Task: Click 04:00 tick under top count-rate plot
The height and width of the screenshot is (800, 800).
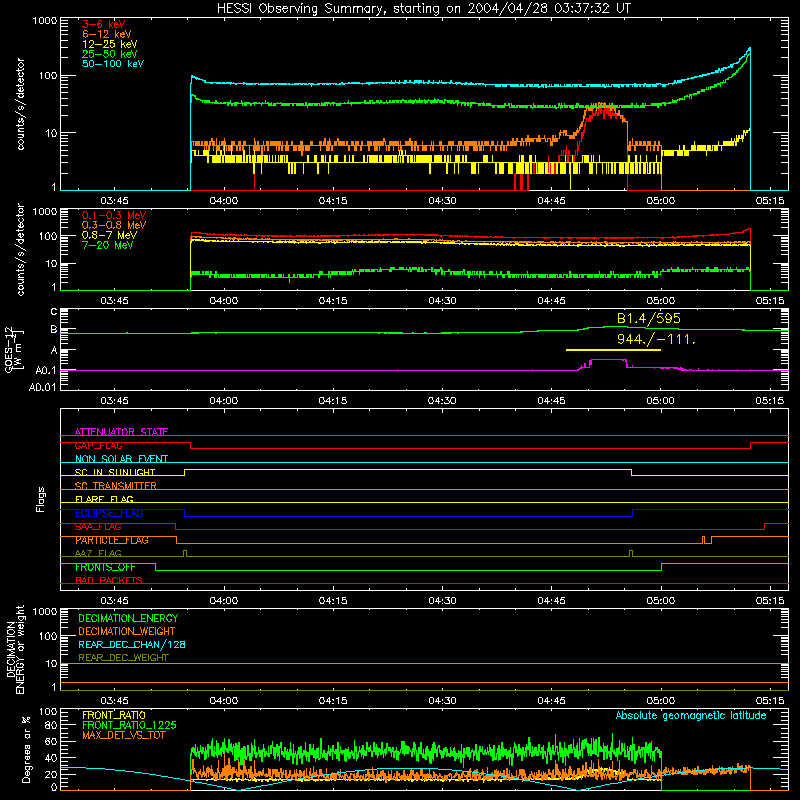Action: [x=223, y=201]
